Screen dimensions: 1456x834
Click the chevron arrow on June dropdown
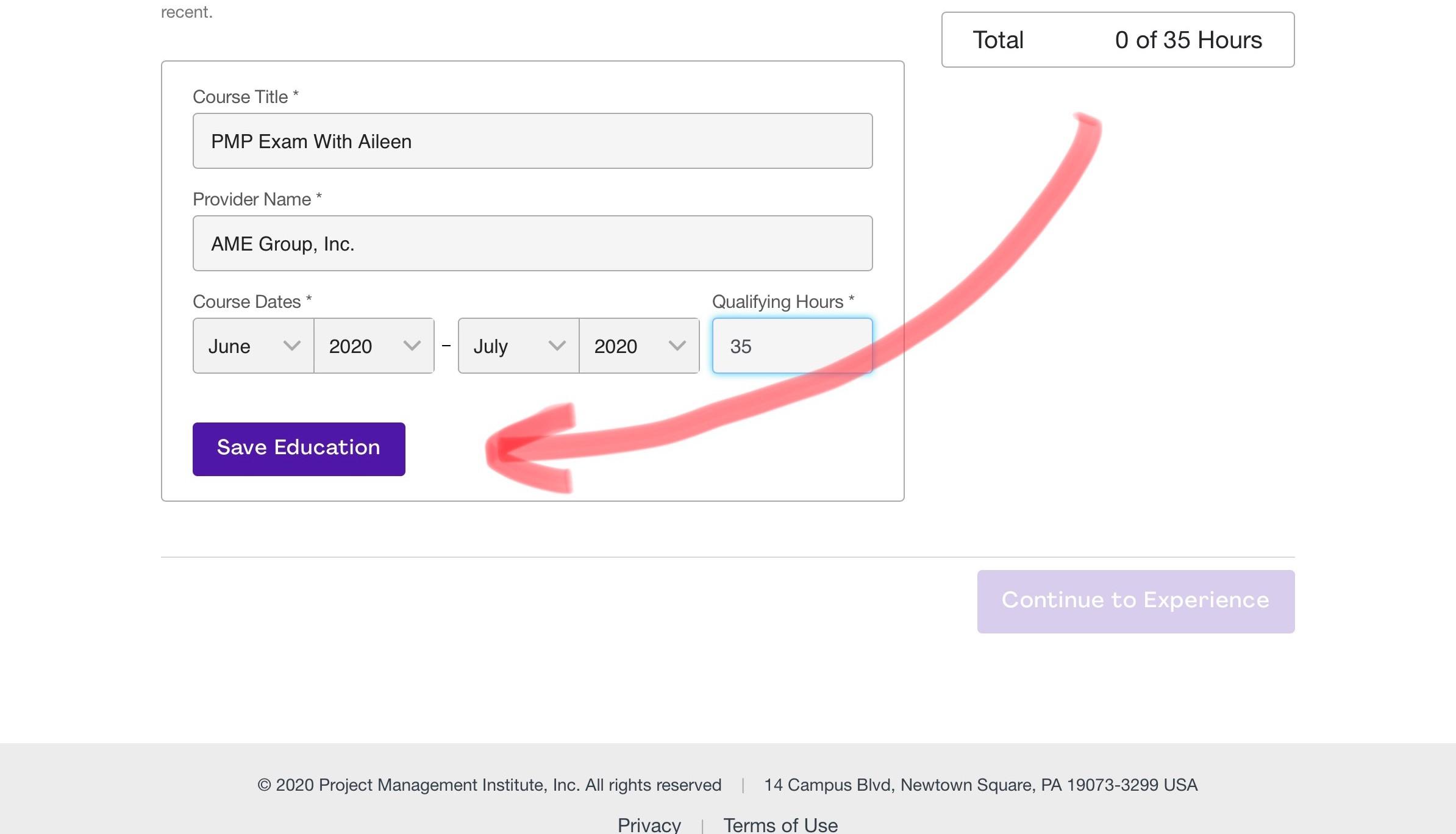292,346
